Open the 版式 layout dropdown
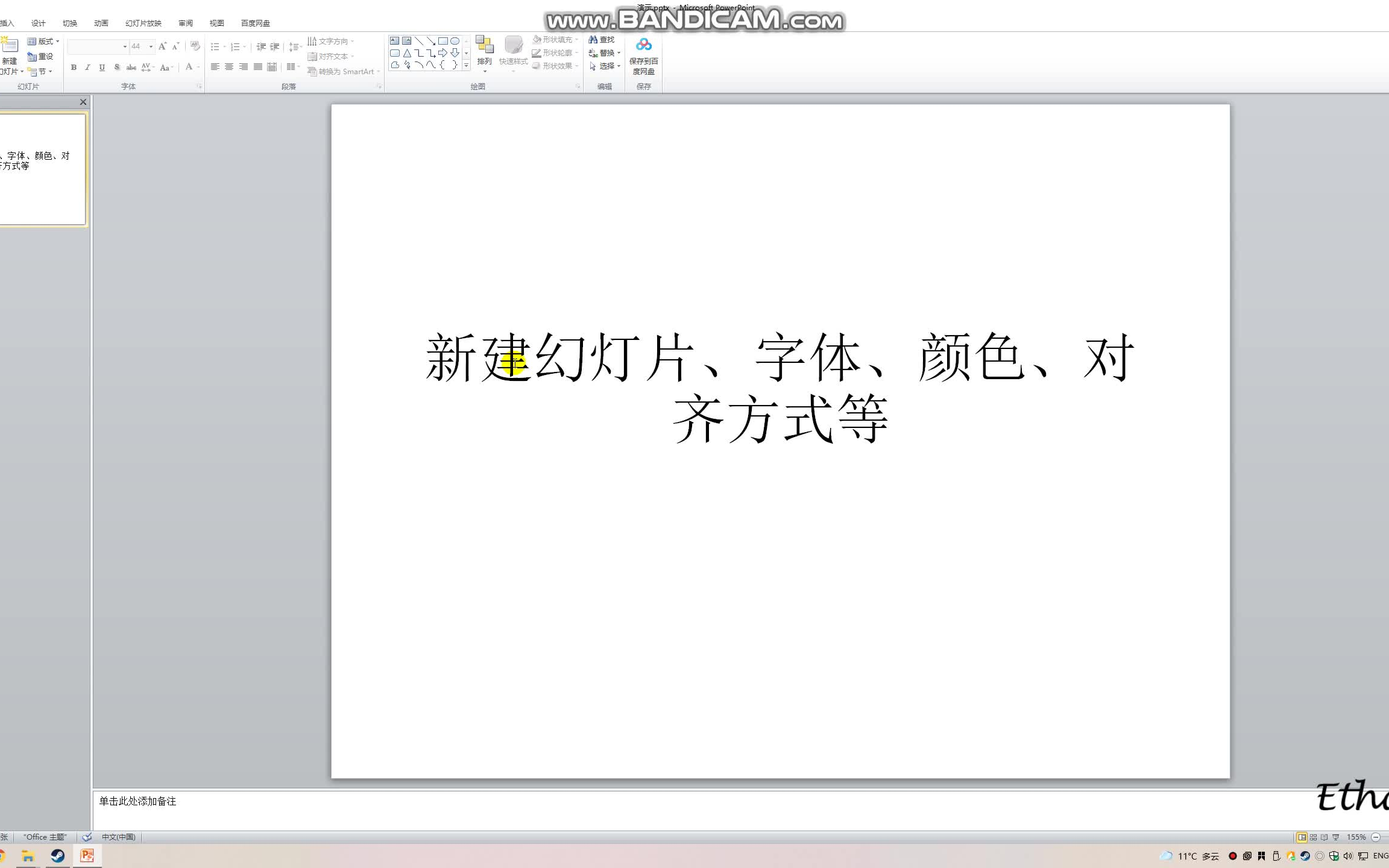1389x868 pixels. tap(43, 42)
